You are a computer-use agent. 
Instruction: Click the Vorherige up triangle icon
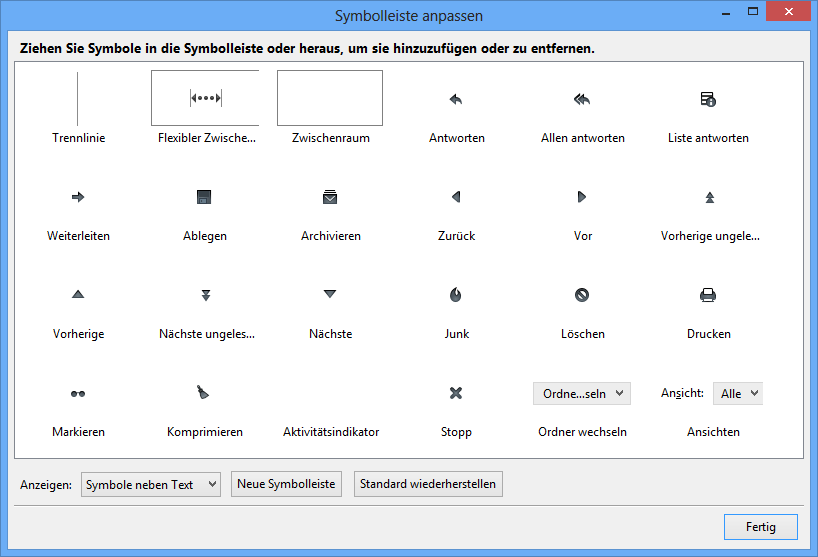(x=78, y=294)
